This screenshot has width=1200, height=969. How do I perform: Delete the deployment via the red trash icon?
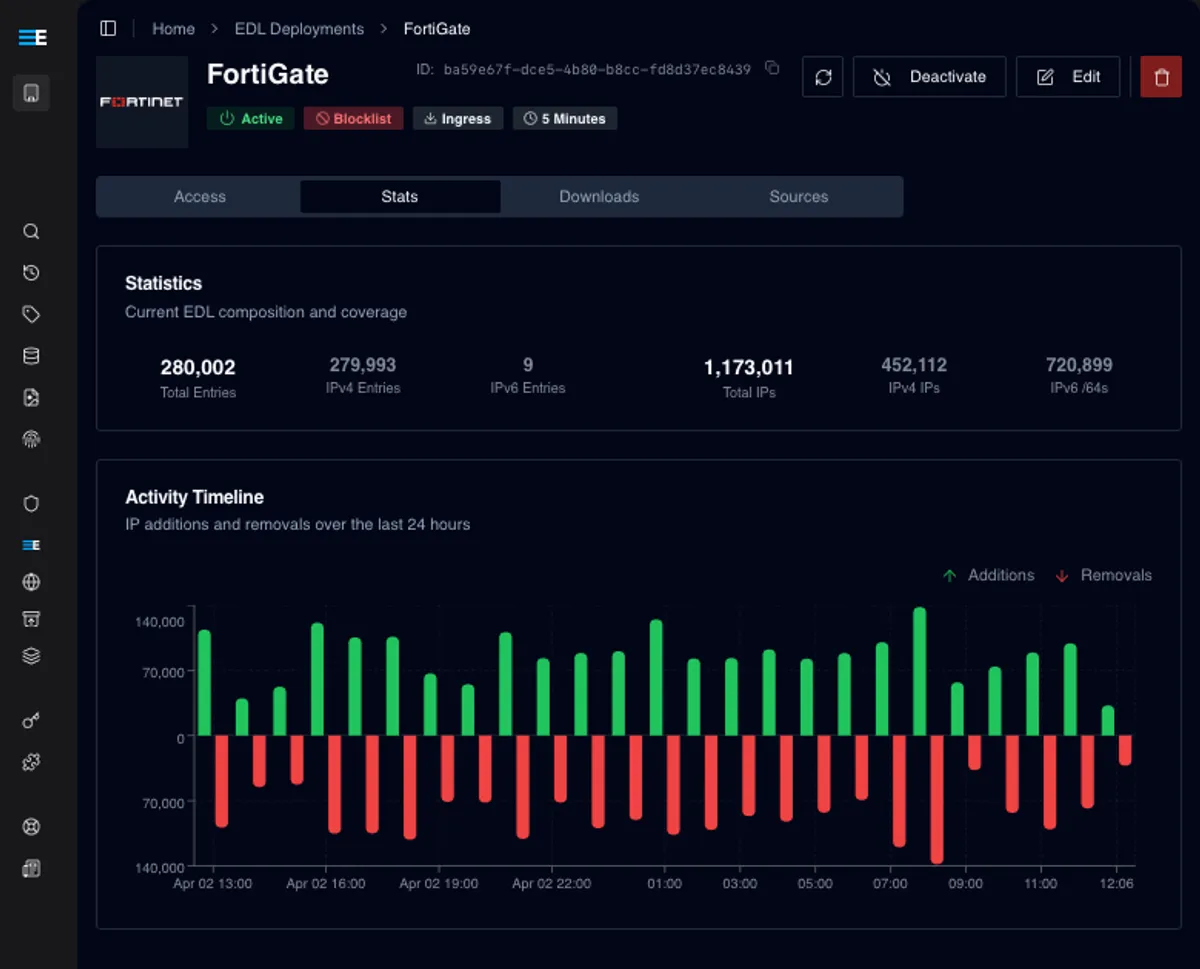click(1160, 77)
